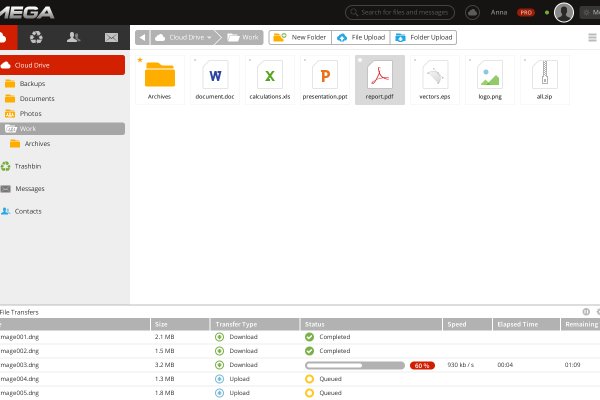The width and height of the screenshot is (600, 400).
Task: Open the recycle bin tab icon
Action: tap(37, 37)
